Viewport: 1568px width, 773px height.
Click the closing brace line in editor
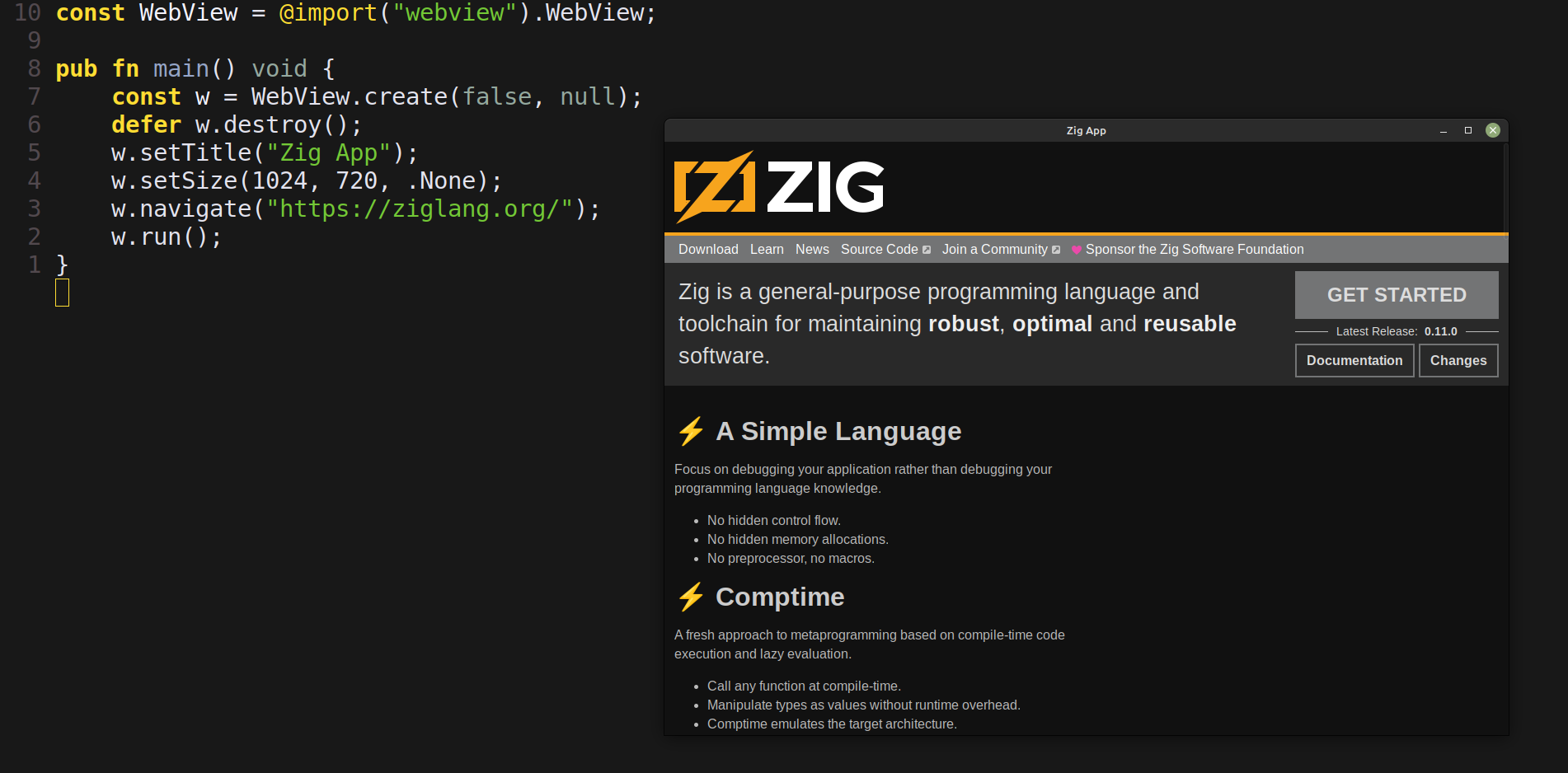coord(62,265)
